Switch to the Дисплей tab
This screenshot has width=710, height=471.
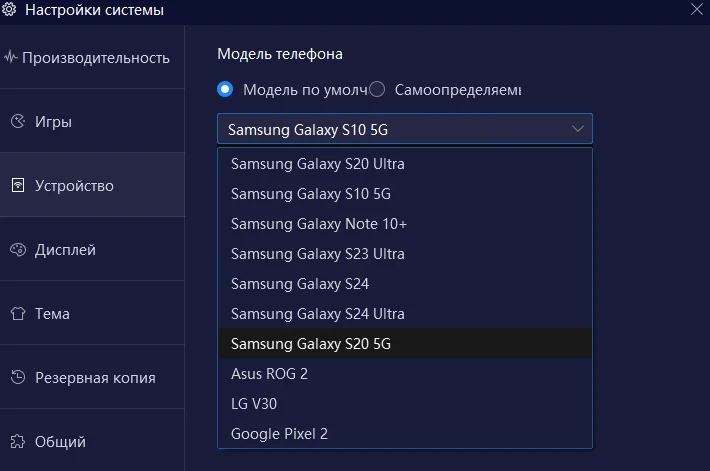tap(92, 250)
